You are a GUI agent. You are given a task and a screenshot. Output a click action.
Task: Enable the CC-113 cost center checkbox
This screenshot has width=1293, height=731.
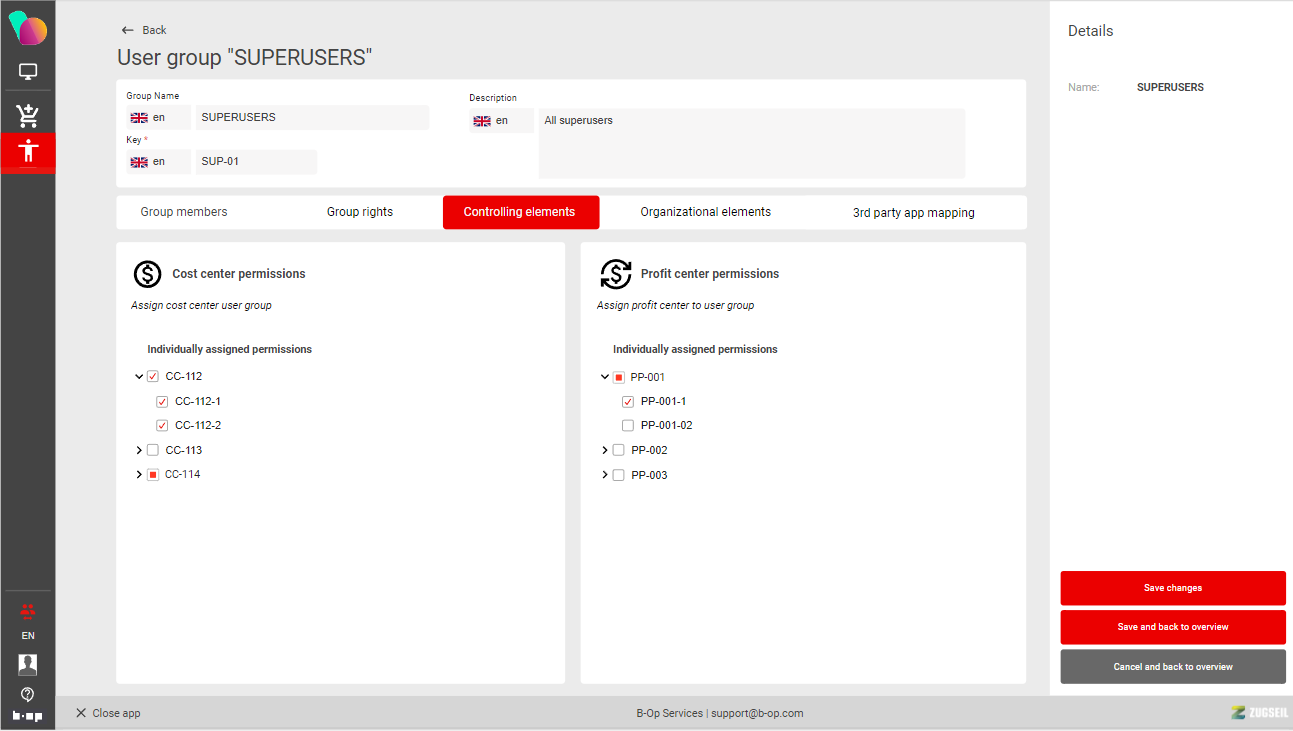point(153,450)
